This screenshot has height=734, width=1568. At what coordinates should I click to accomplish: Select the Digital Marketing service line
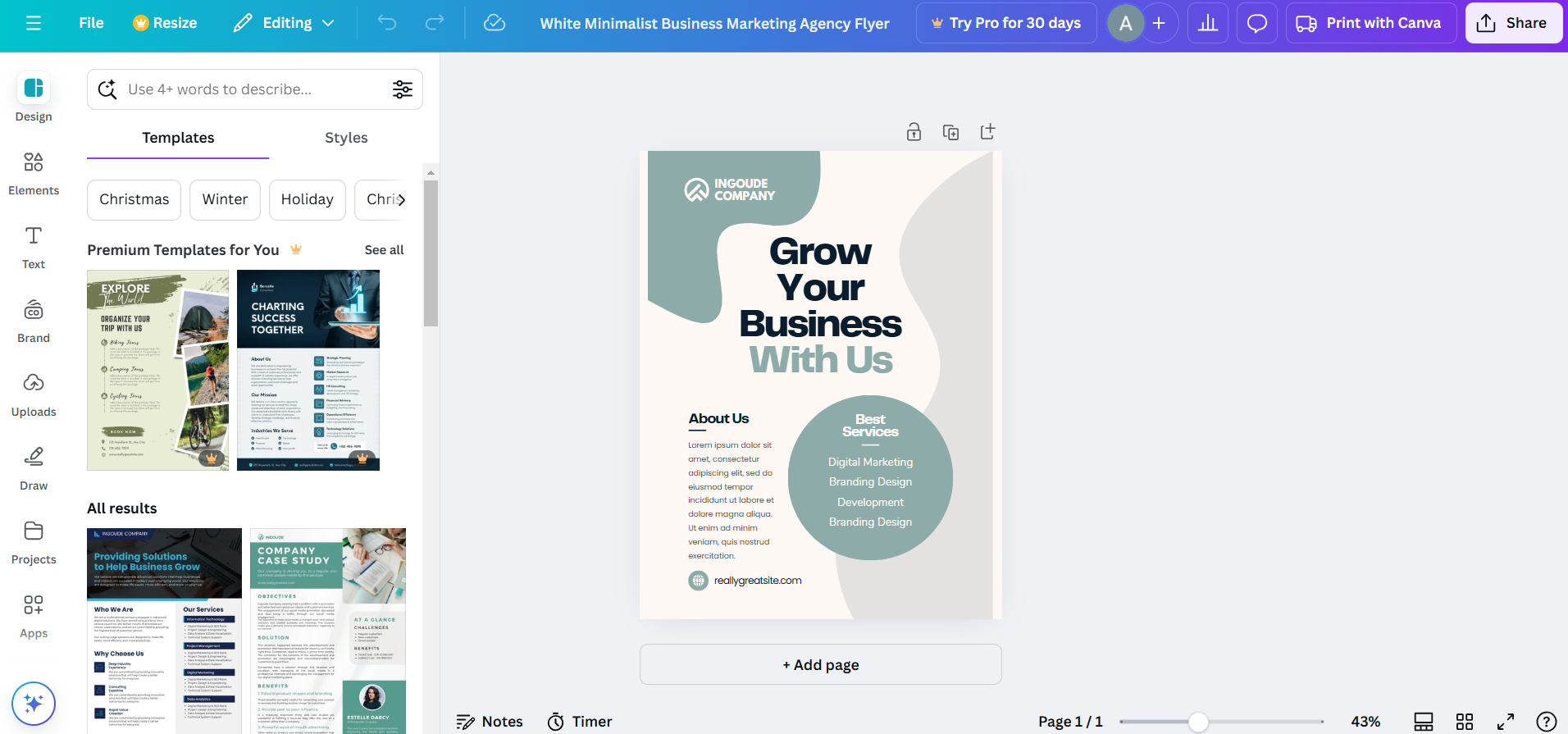pos(870,463)
